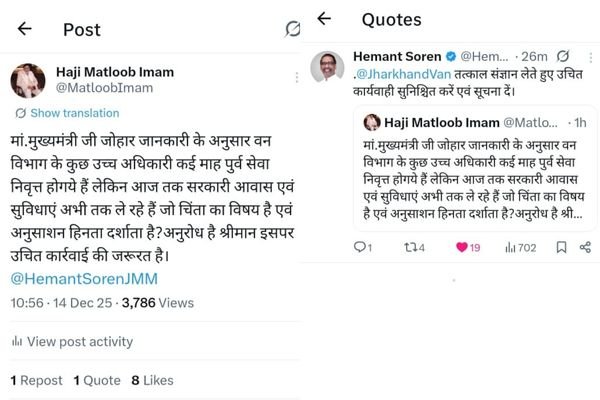The height and width of the screenshot is (400, 600).
Task: Repost Hemant Soren's quote post
Action: point(415,247)
